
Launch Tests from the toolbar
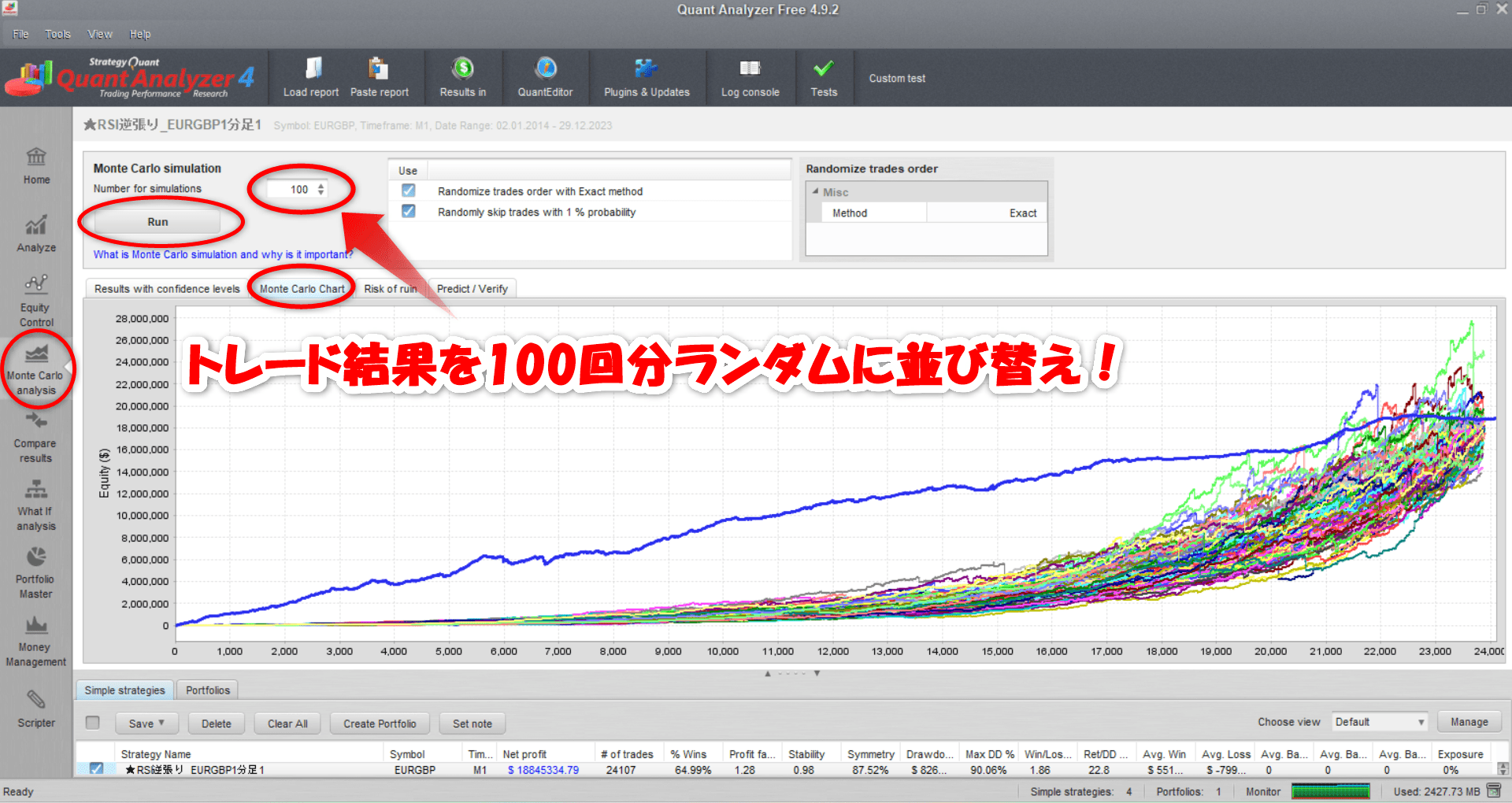tap(824, 76)
